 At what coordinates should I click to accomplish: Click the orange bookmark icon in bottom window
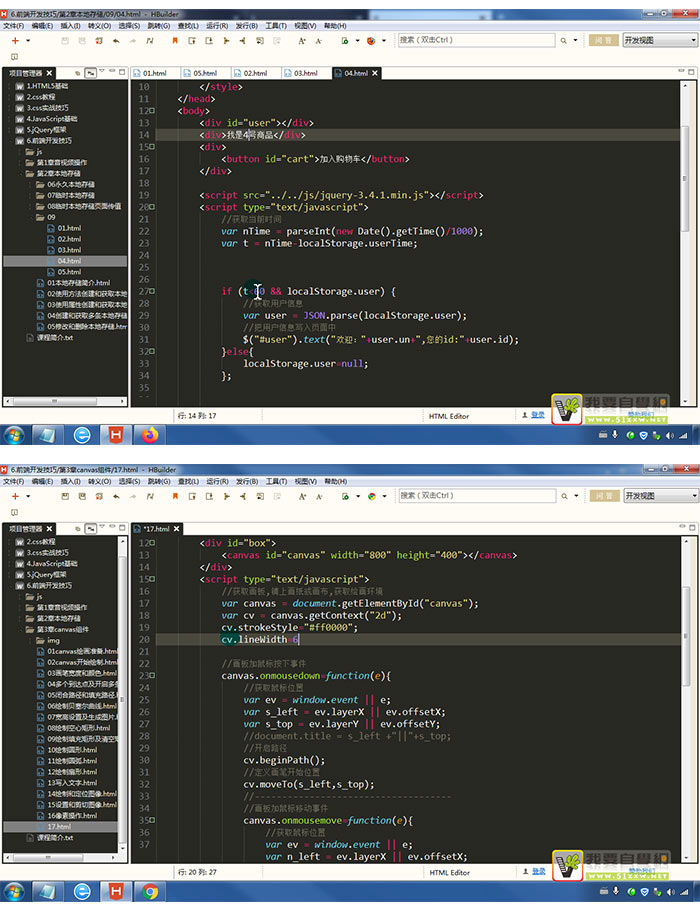pyautogui.click(x=174, y=496)
